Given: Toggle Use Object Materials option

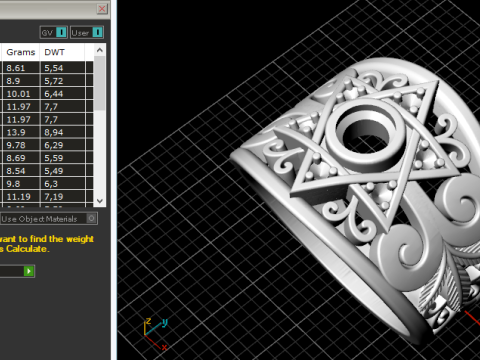Looking at the screenshot, I should click(x=49, y=219).
